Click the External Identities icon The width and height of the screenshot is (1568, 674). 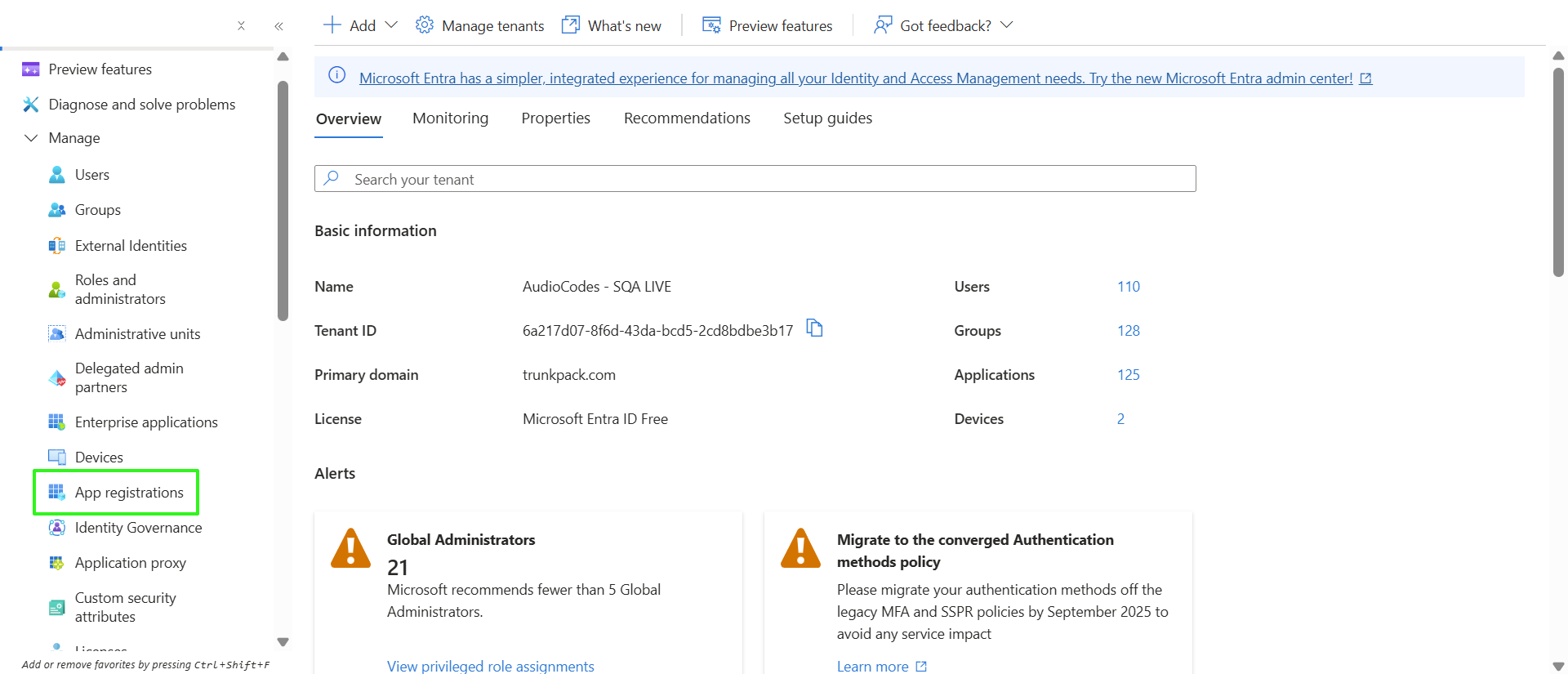56,246
